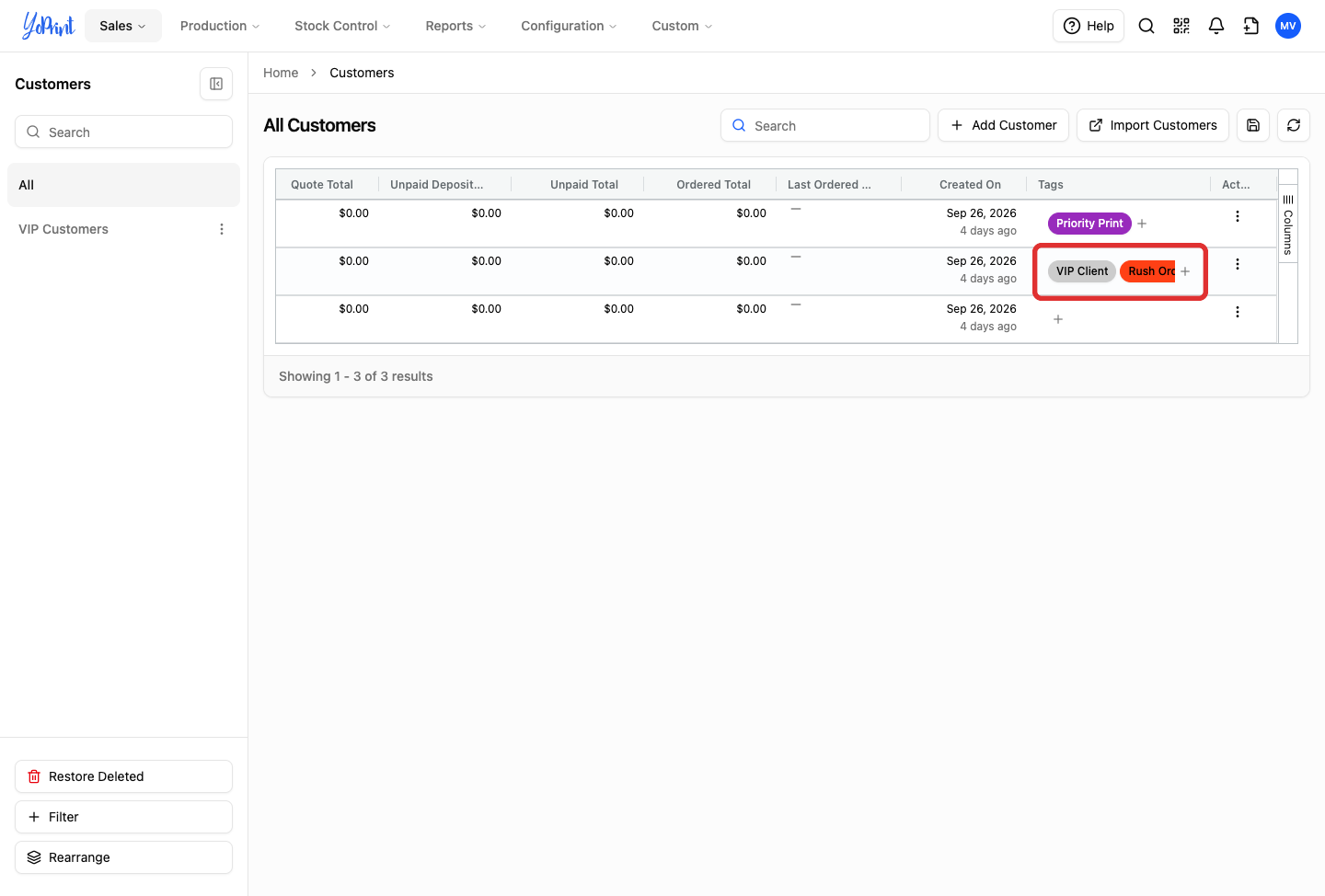Click the gray VIP Client tag
This screenshot has width=1325, height=896.
click(x=1082, y=271)
